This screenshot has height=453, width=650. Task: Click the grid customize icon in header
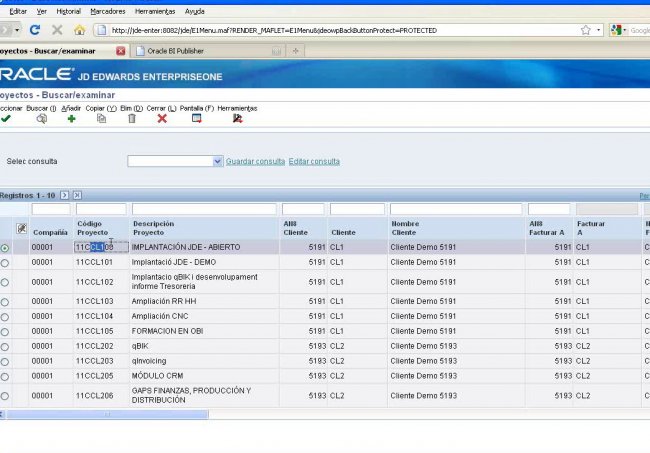22,228
